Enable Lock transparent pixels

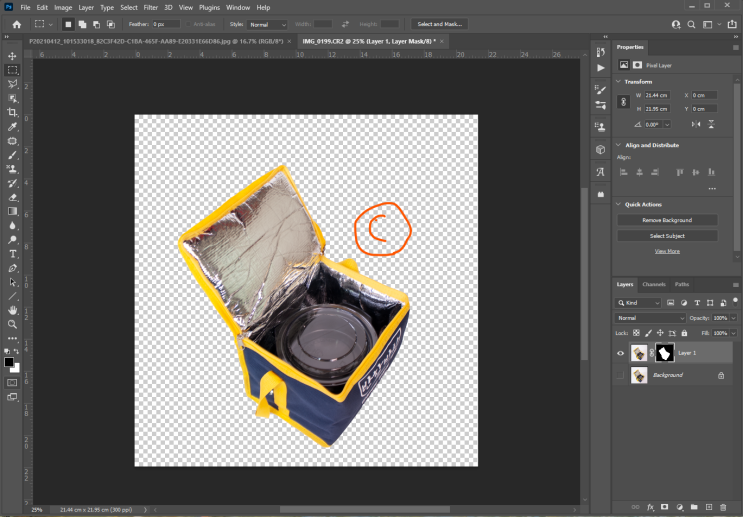click(636, 333)
